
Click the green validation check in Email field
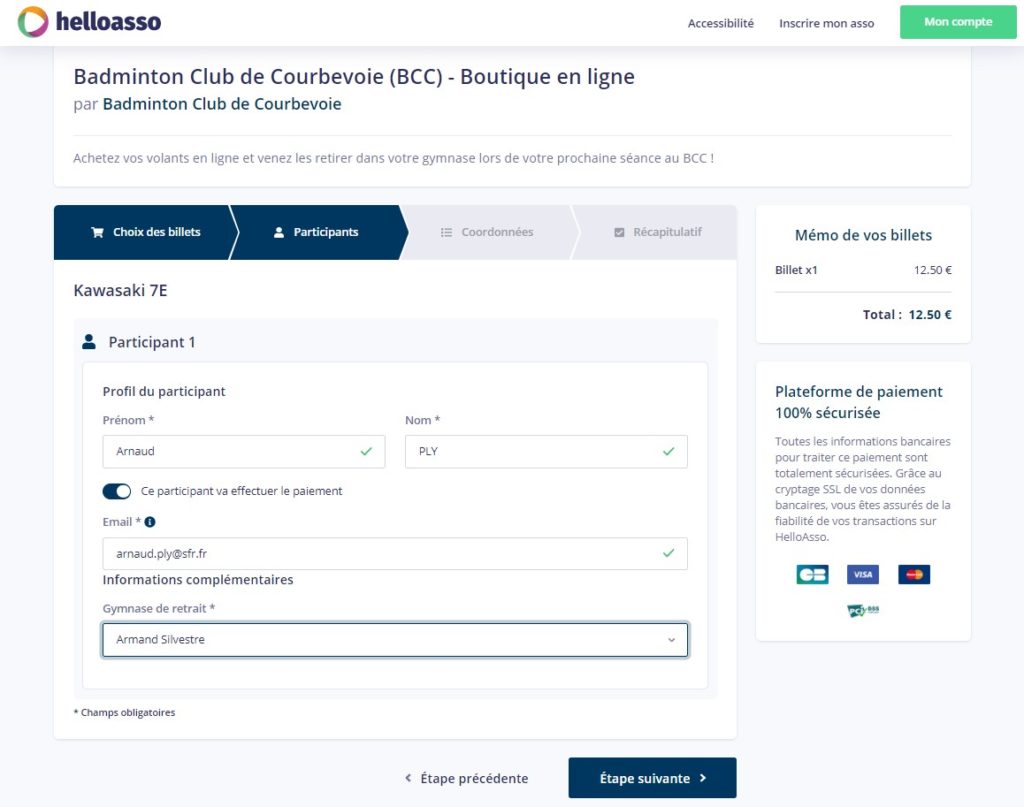(x=669, y=553)
